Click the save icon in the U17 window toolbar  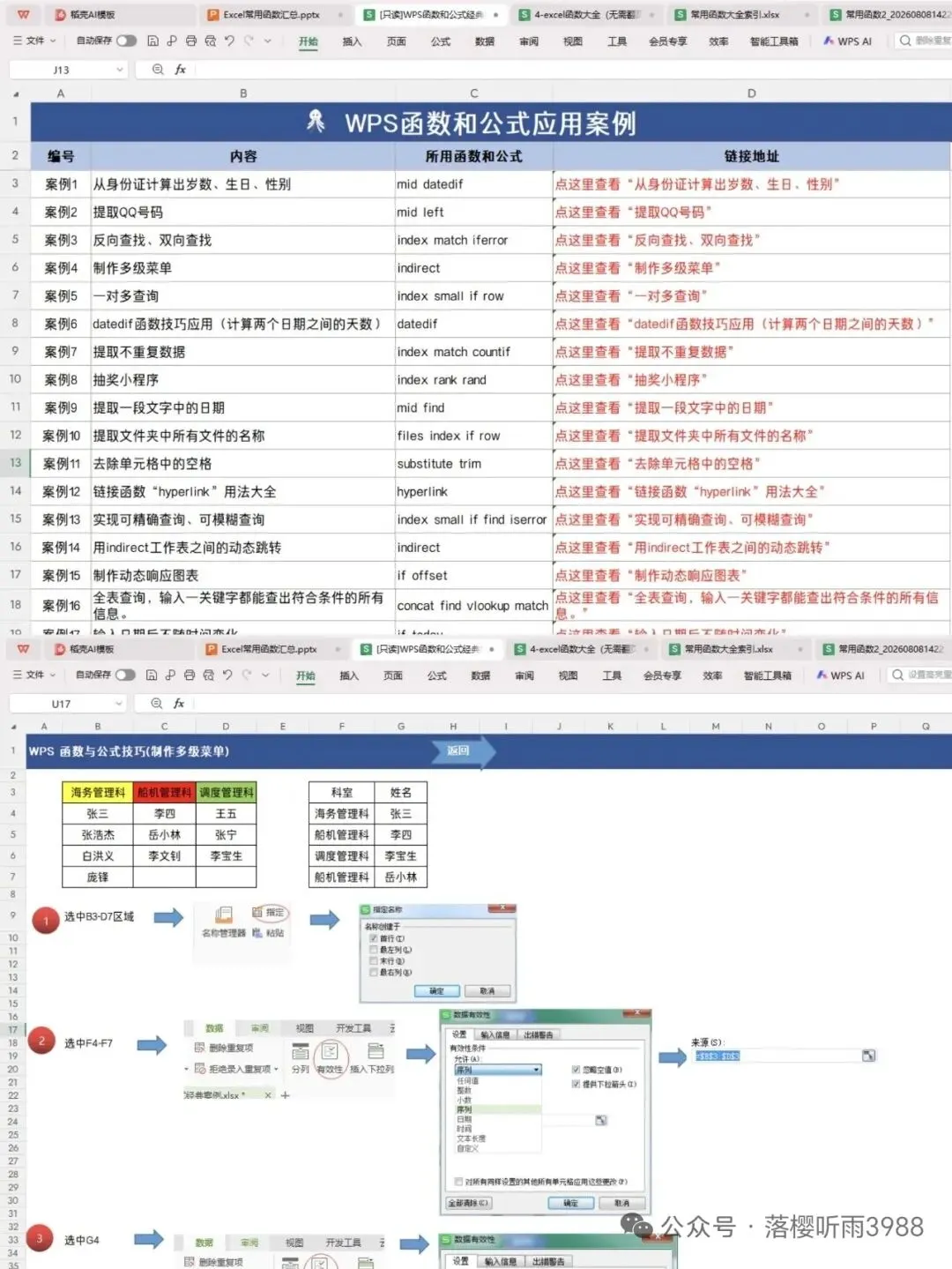coord(152,675)
